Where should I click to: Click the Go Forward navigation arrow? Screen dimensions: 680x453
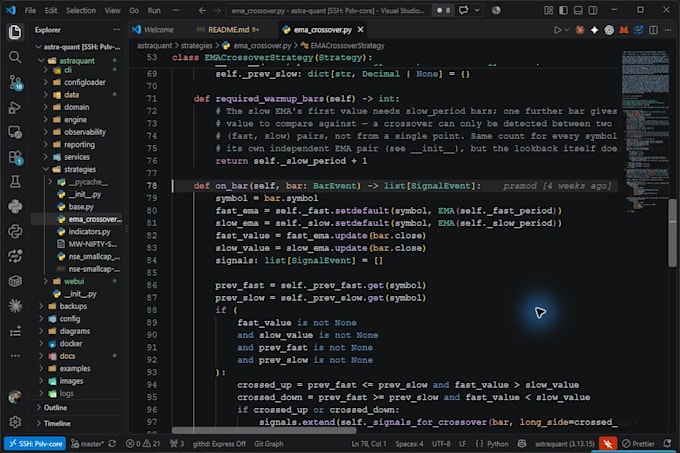217,10
